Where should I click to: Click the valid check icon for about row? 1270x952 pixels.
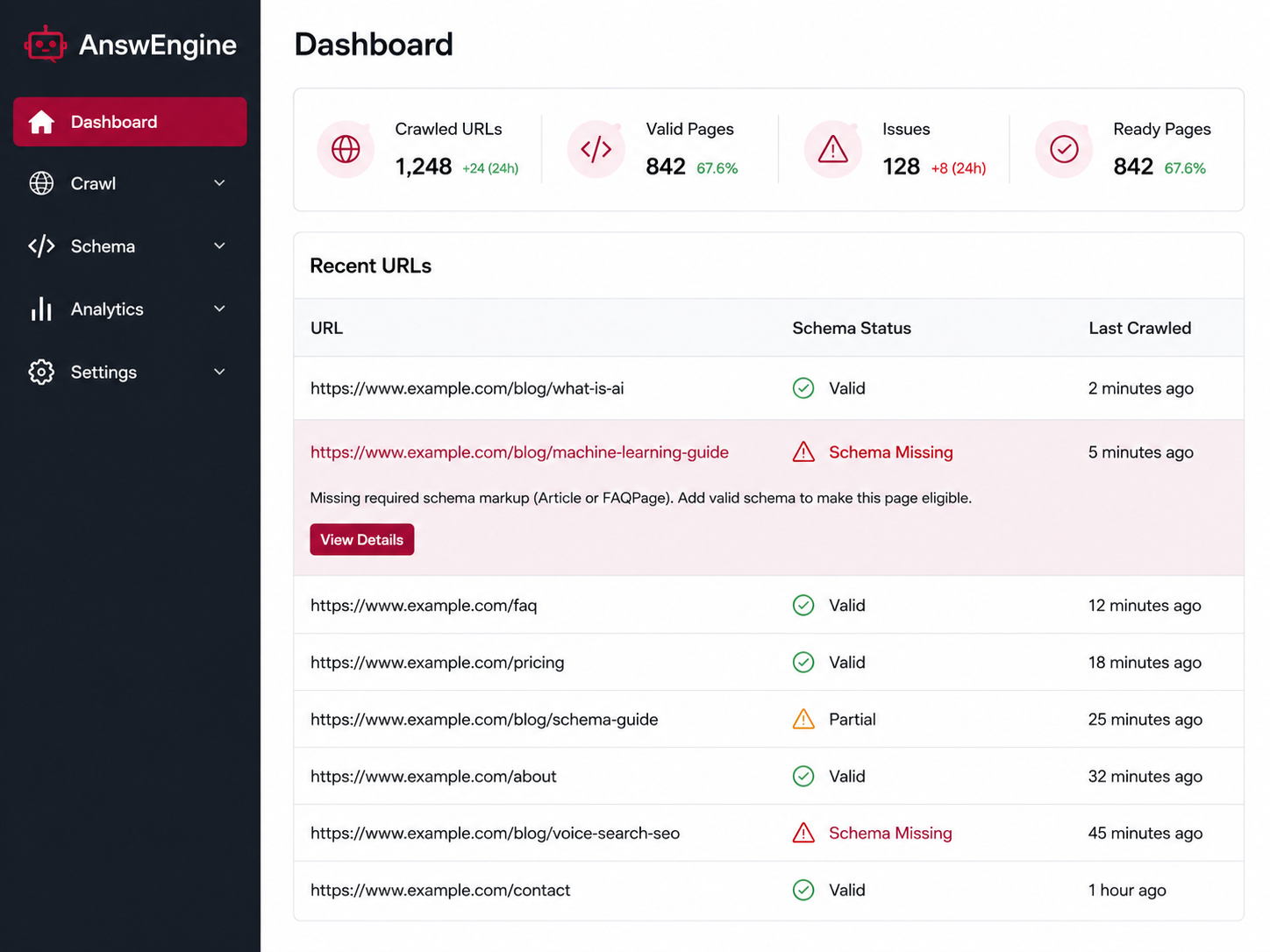pyautogui.click(x=803, y=777)
